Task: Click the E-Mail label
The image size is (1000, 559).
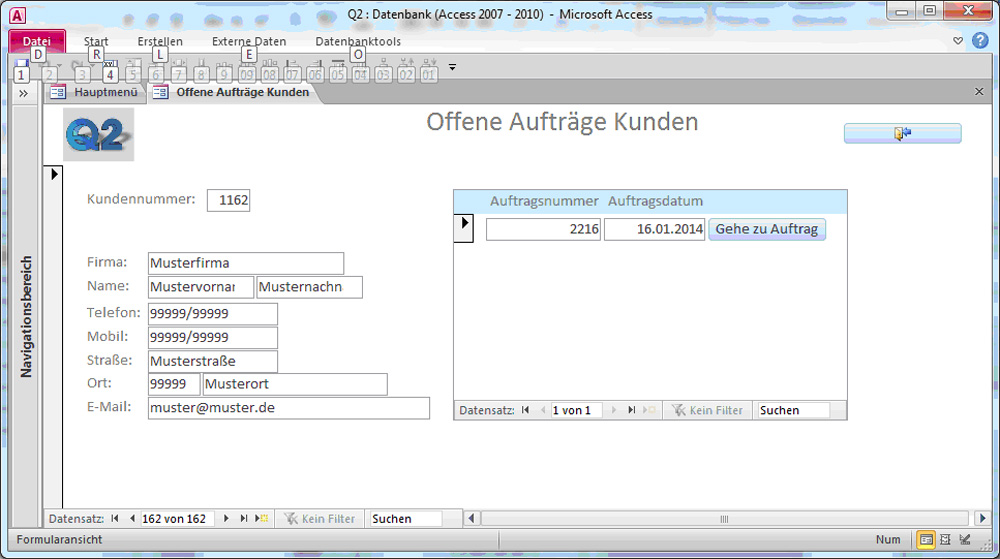Action: [x=109, y=407]
